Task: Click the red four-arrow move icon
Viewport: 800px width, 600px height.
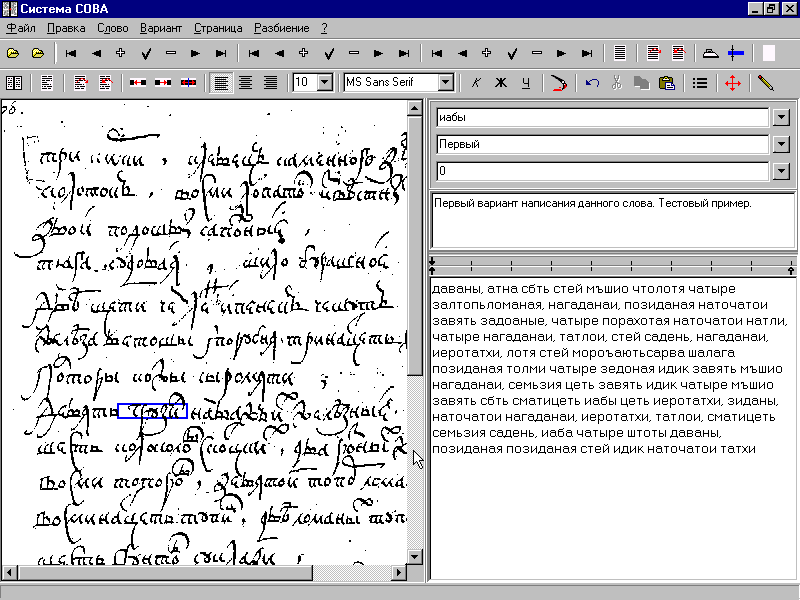Action: [733, 83]
